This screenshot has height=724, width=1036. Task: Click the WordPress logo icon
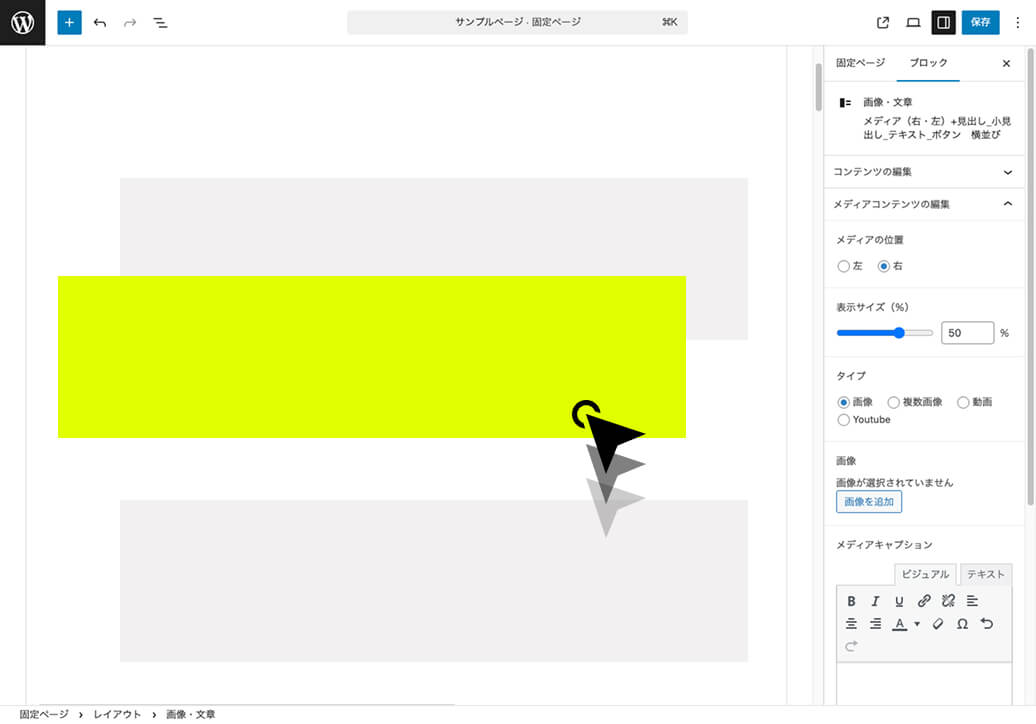(22, 22)
